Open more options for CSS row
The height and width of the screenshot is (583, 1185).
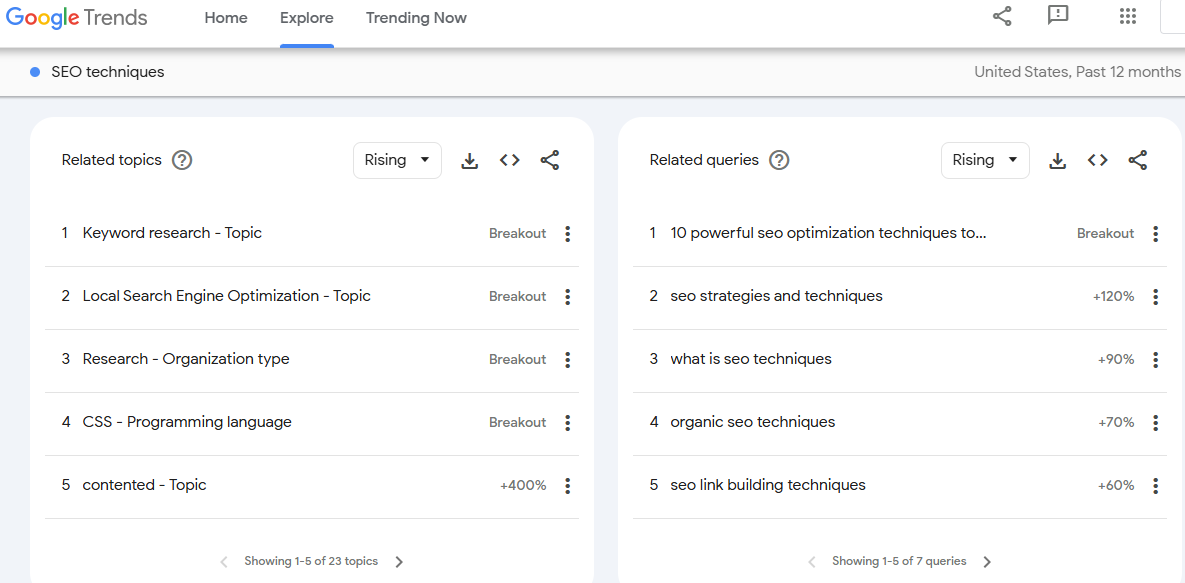[568, 423]
